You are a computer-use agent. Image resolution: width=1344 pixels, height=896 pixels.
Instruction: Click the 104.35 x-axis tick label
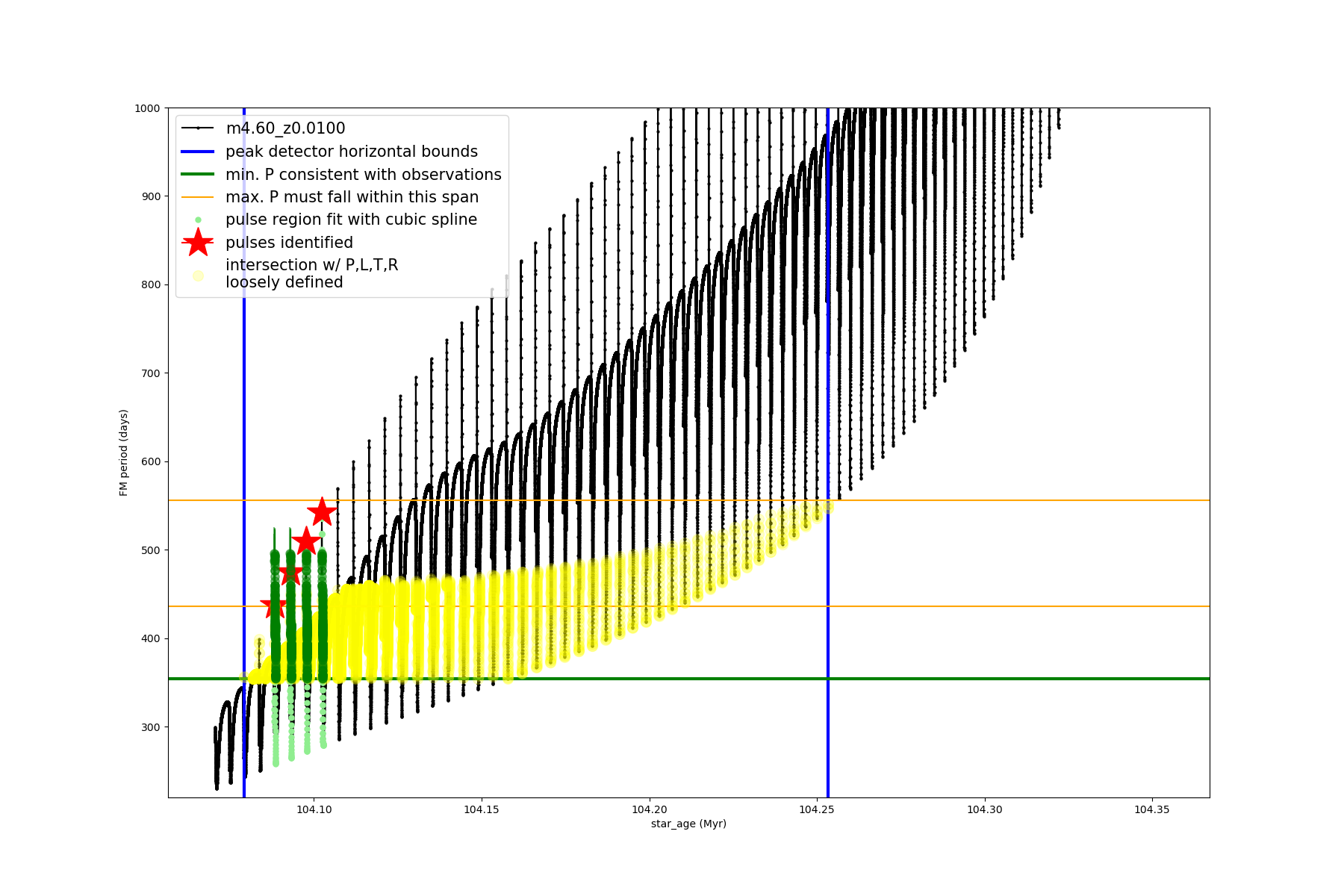coord(1152,809)
